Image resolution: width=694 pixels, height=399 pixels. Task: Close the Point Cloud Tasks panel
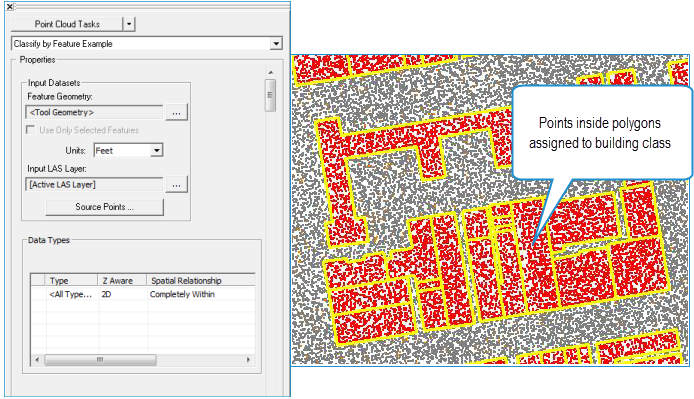(x=9, y=7)
